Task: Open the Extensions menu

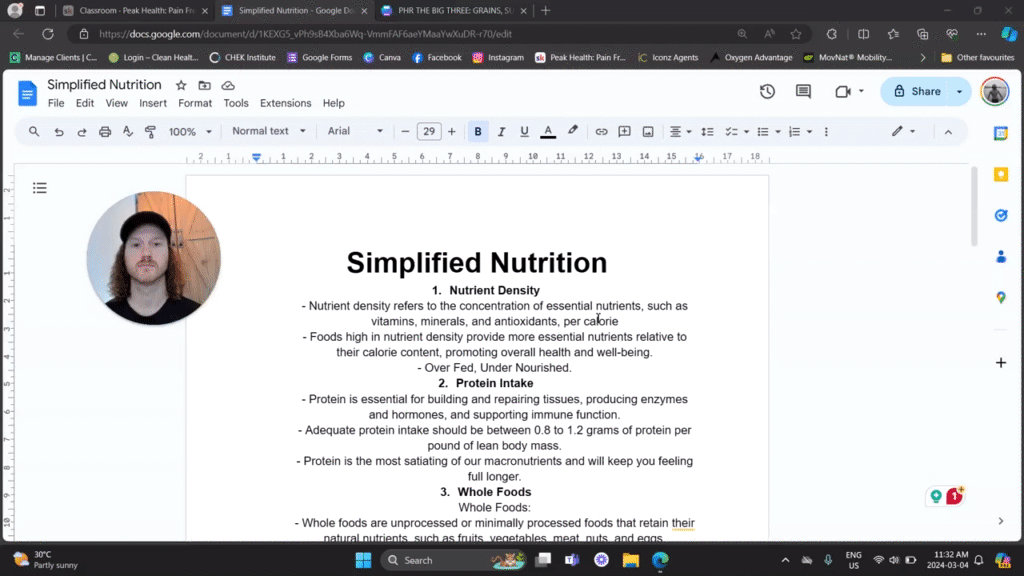Action: point(285,103)
